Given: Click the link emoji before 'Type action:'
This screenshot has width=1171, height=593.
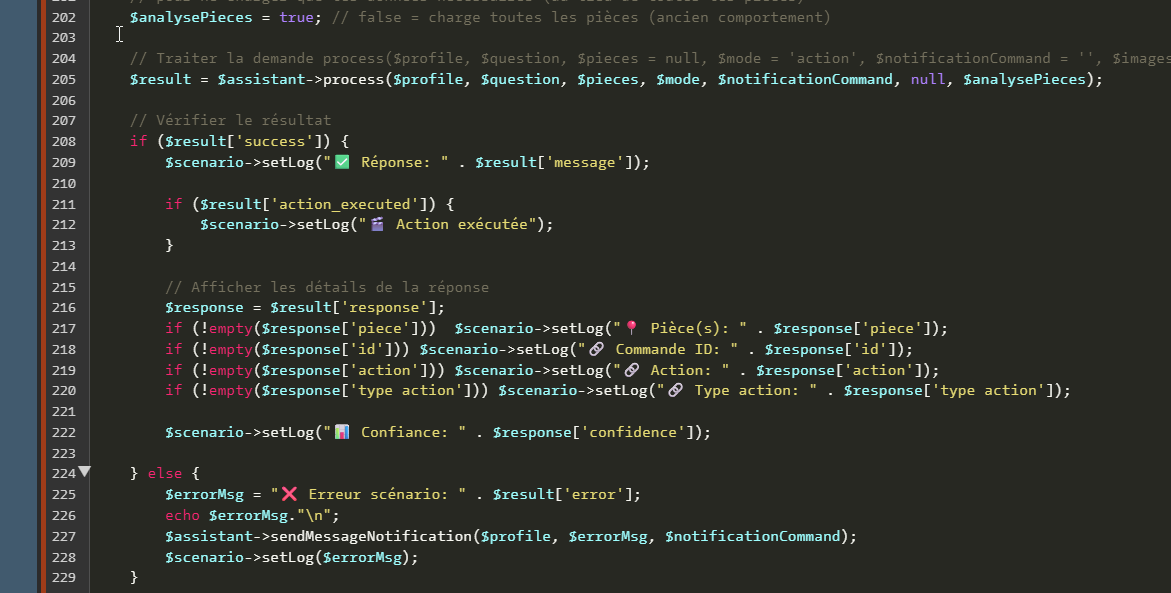Looking at the screenshot, I should pyautogui.click(x=675, y=390).
